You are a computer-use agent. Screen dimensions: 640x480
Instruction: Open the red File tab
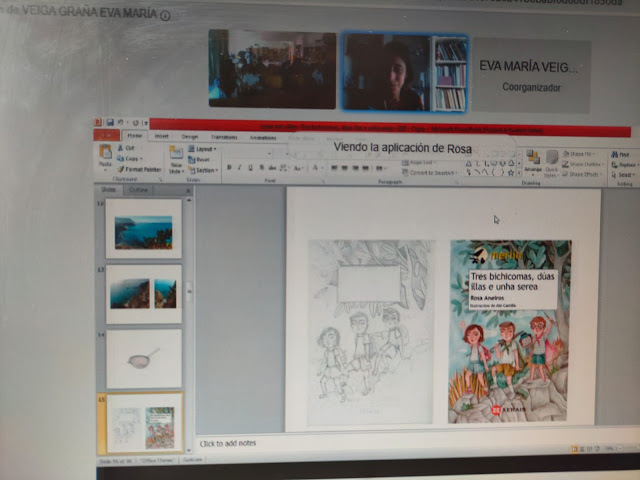(107, 135)
